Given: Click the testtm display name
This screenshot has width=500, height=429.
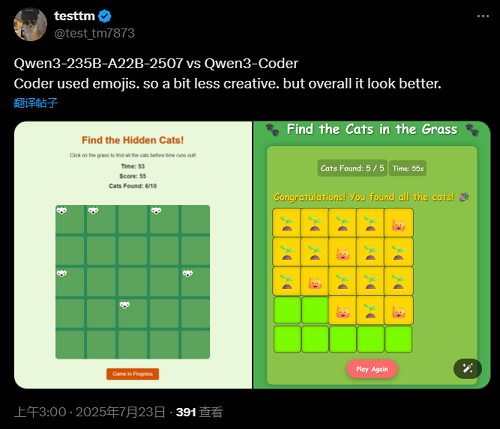Looking at the screenshot, I should [x=74, y=16].
